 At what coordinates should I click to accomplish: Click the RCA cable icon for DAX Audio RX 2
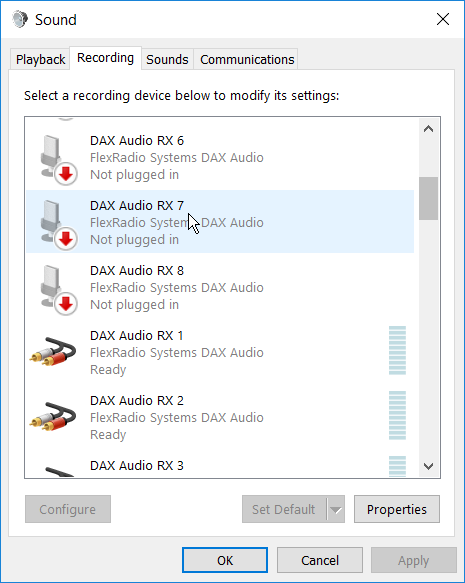tap(53, 416)
